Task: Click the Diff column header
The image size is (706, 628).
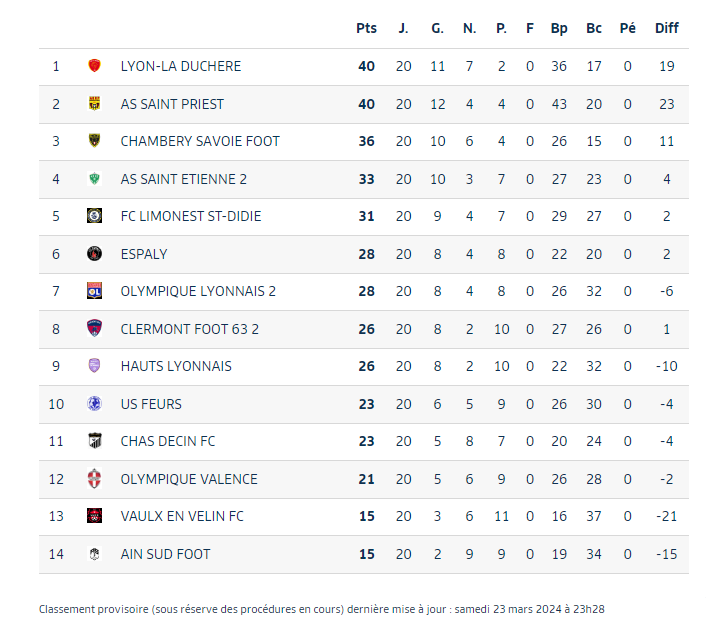Action: pyautogui.click(x=666, y=28)
